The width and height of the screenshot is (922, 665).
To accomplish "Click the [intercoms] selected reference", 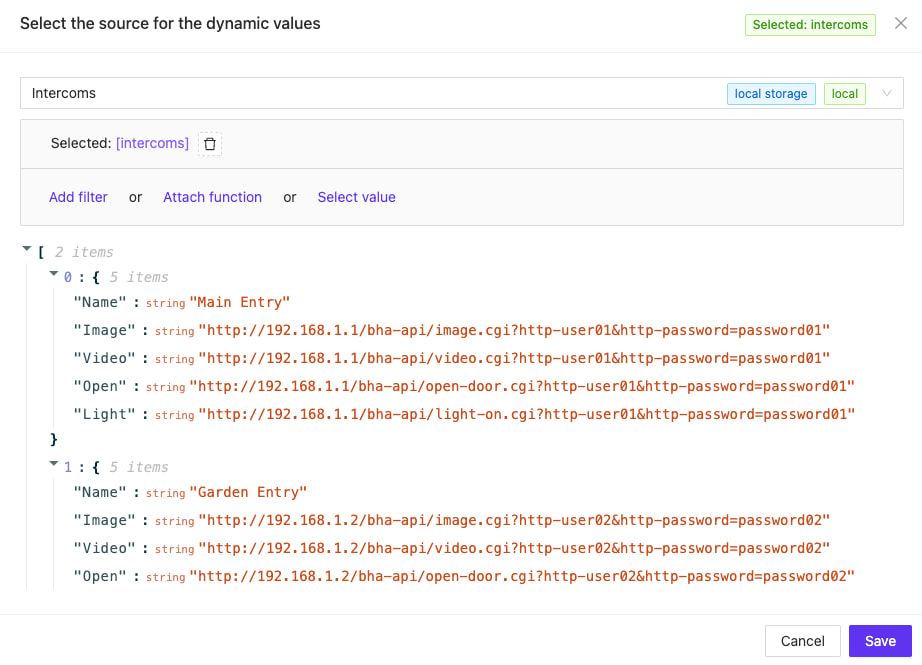I will pyautogui.click(x=152, y=143).
